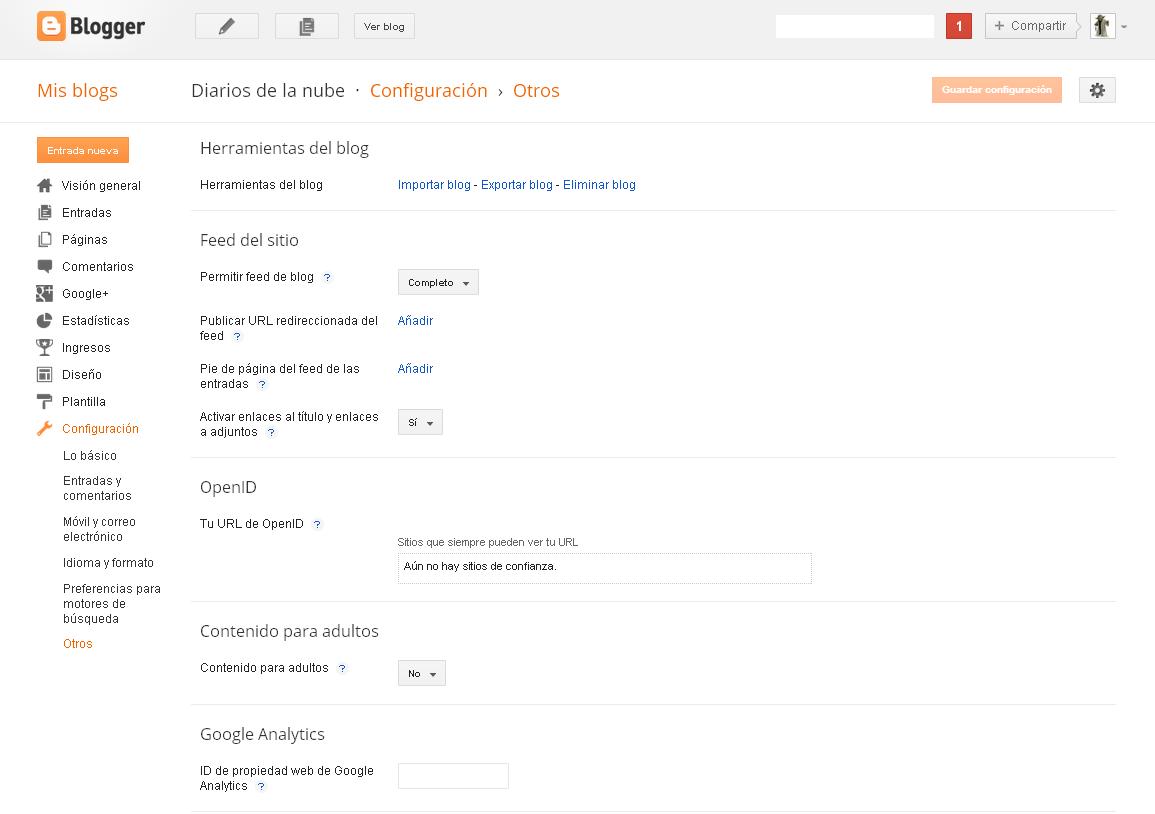Open the No dropdown for adult content
Image resolution: width=1155 pixels, height=814 pixels.
point(421,673)
